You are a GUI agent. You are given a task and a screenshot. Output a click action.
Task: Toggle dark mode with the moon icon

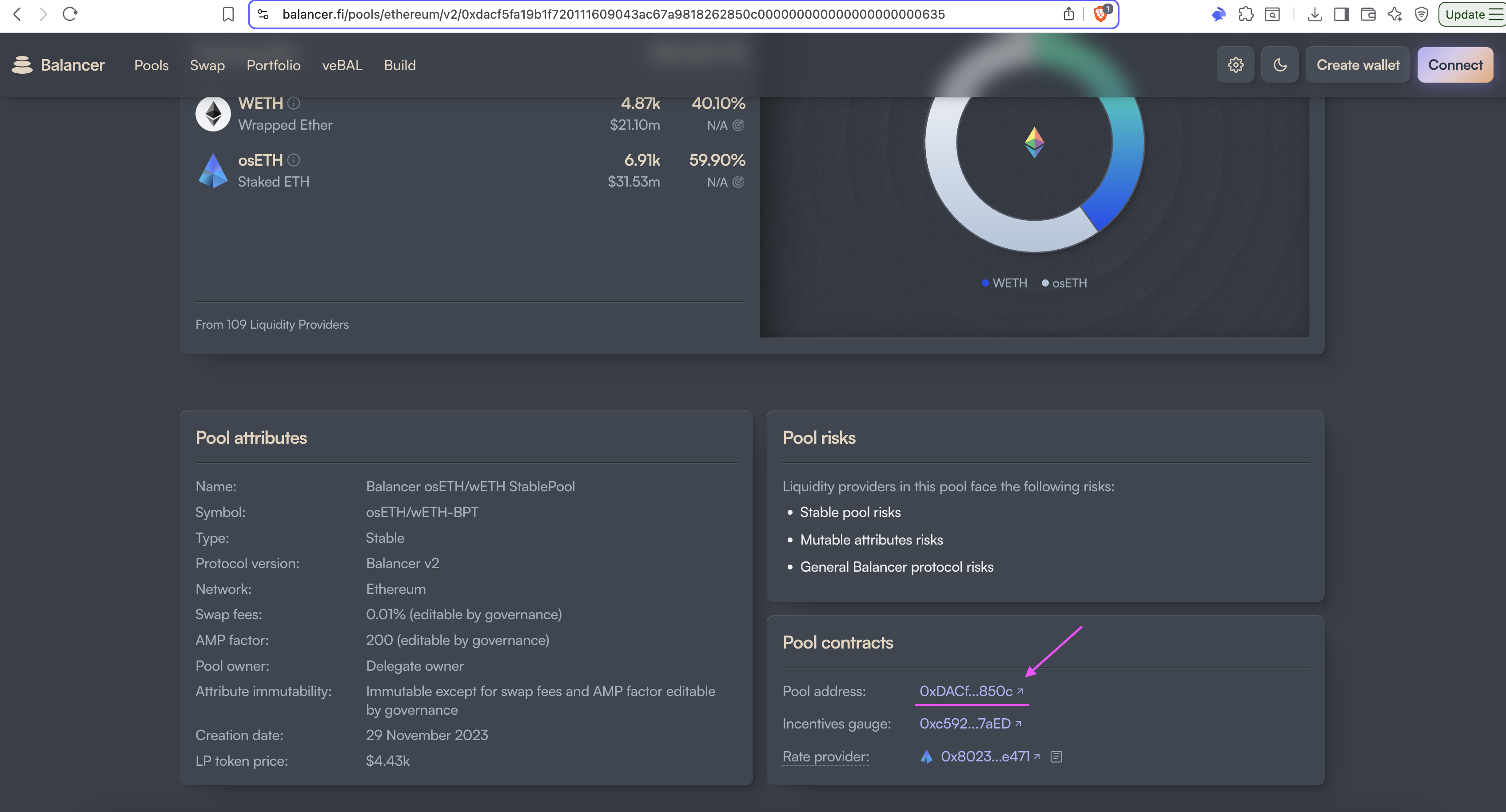pos(1280,65)
